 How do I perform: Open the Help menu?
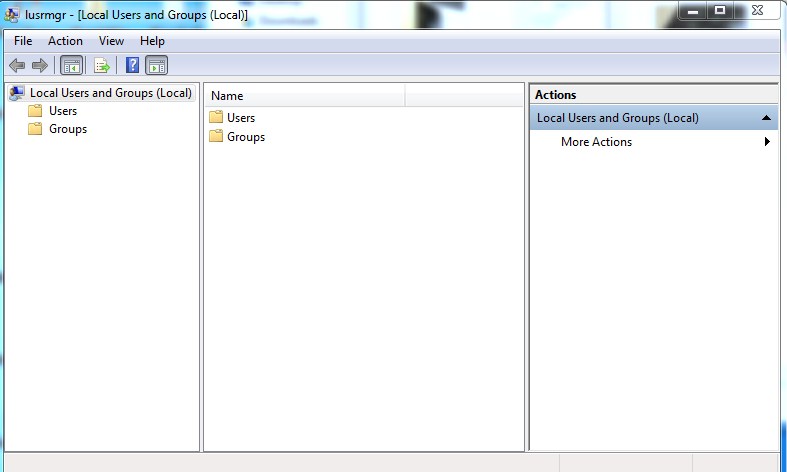[x=152, y=41]
